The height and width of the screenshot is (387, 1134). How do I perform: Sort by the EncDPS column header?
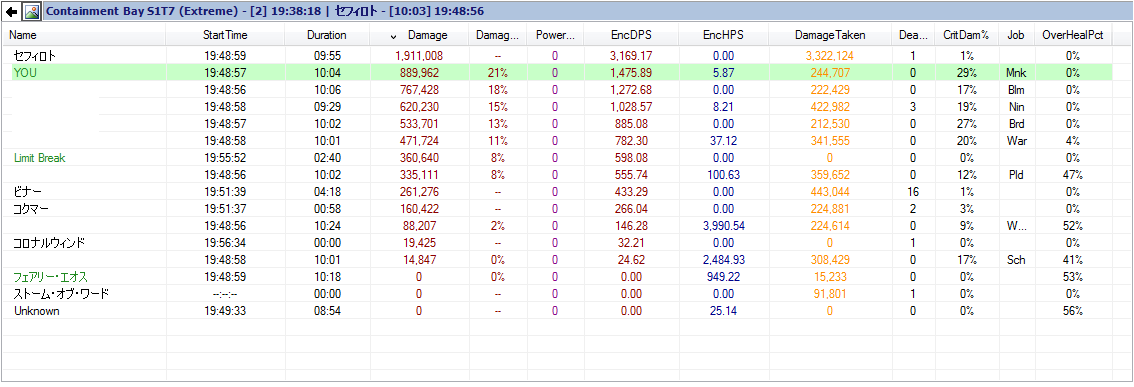(x=631, y=35)
